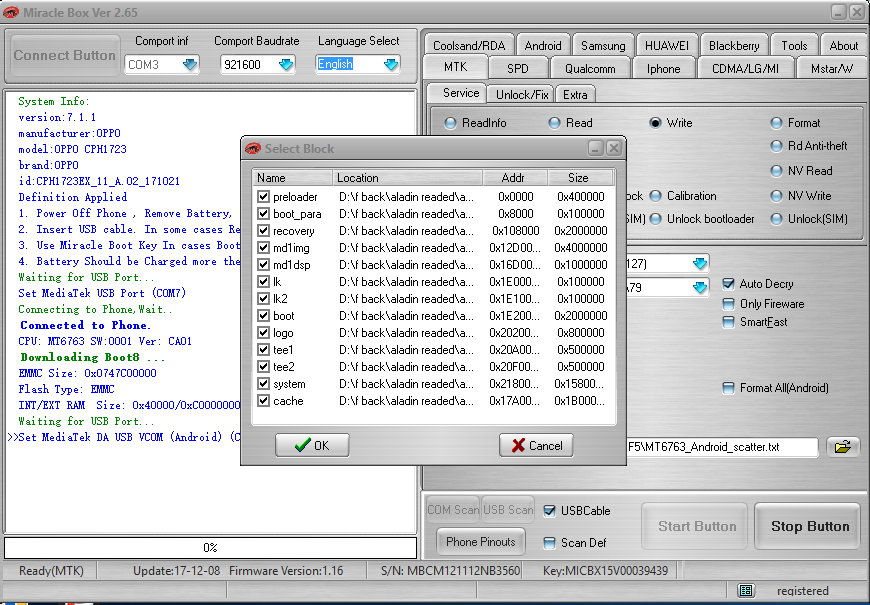Image resolution: width=870 pixels, height=605 pixels.
Task: Open the About tab
Action: [843, 46]
